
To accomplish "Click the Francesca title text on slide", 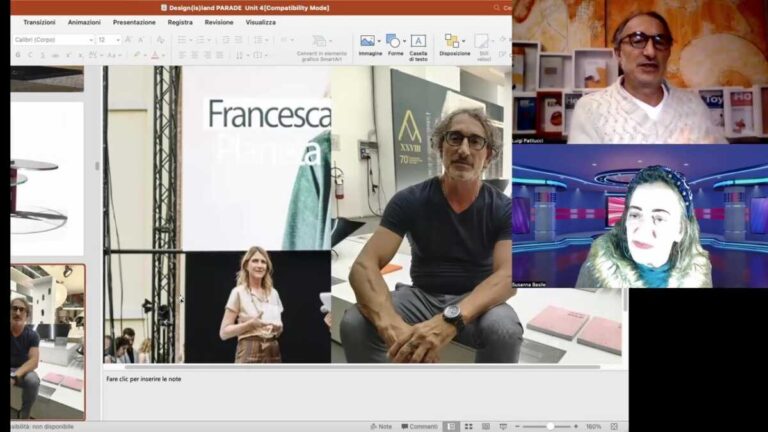I will tap(269, 114).
